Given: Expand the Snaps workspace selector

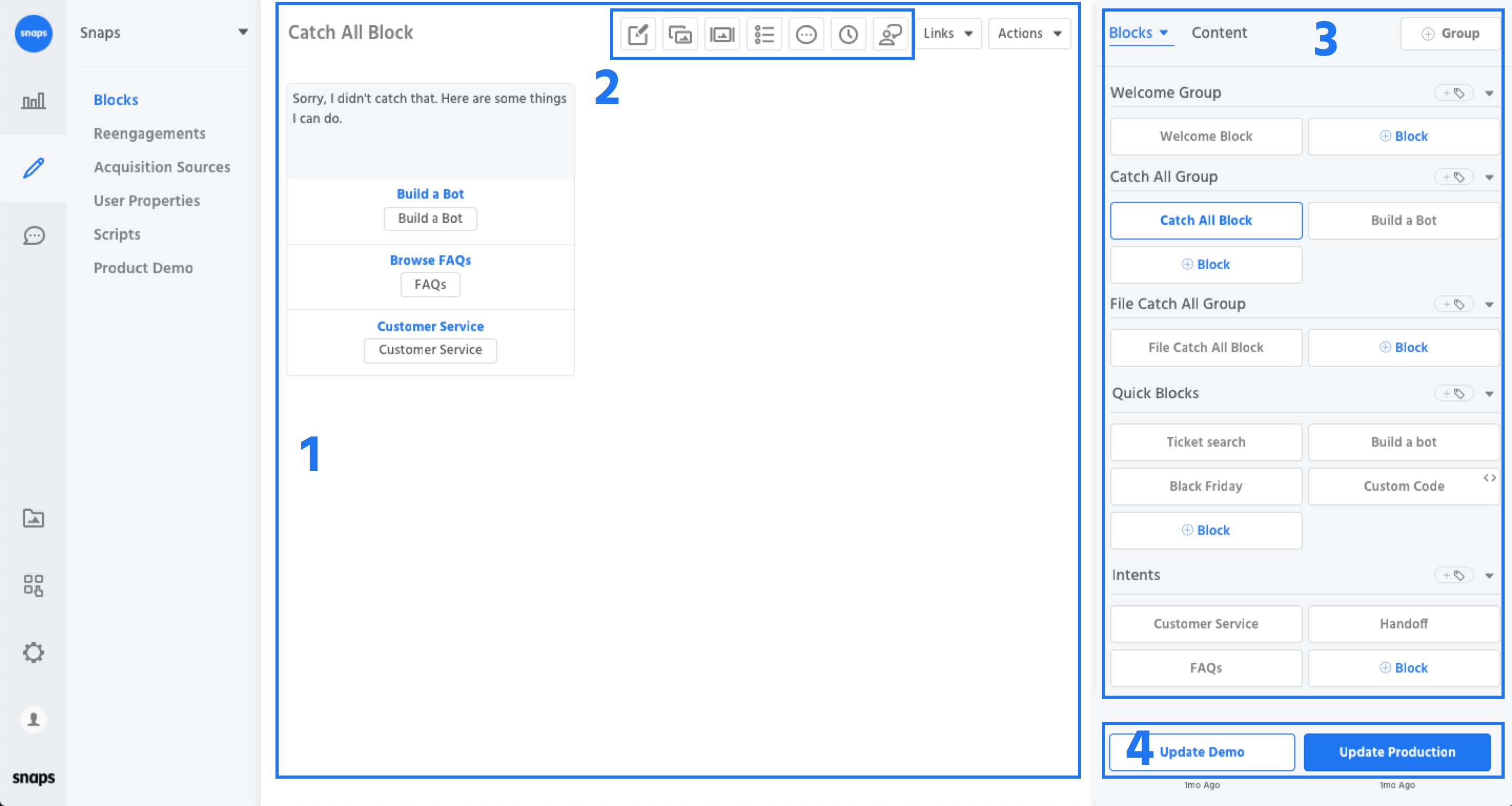Looking at the screenshot, I should pyautogui.click(x=242, y=32).
